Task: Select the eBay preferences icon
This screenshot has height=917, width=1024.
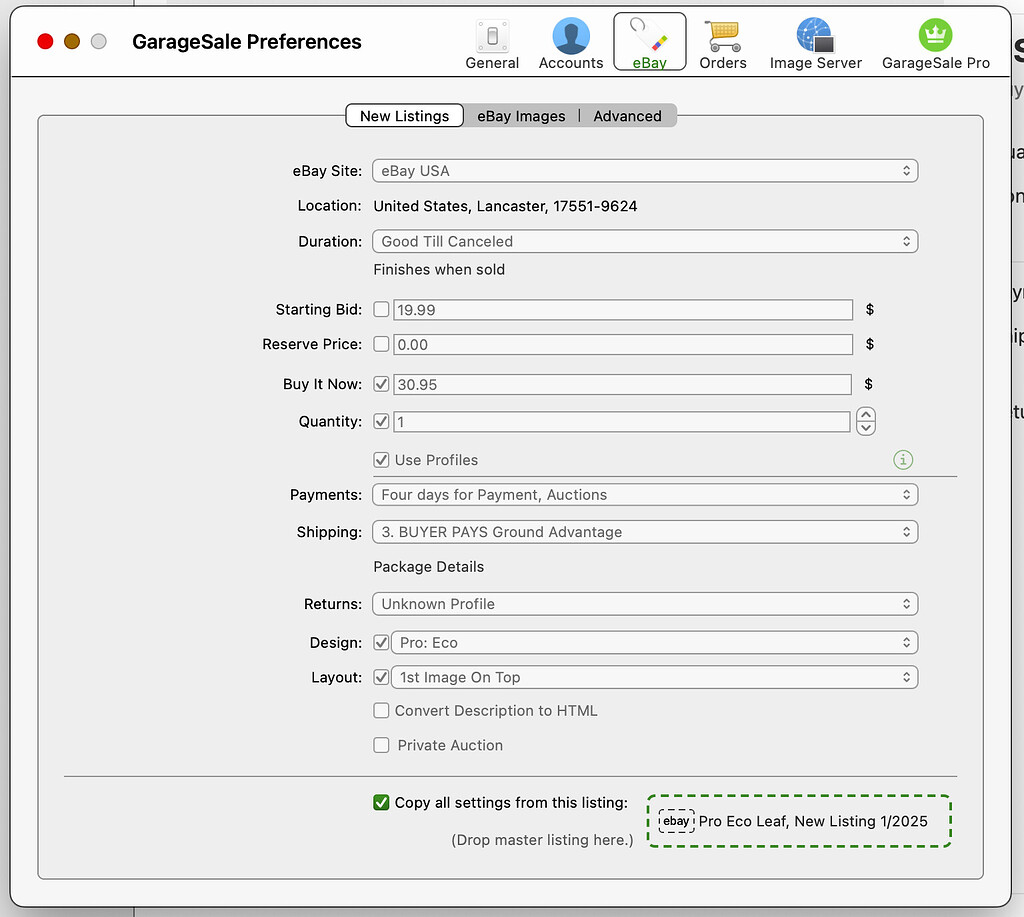Action: click(649, 43)
